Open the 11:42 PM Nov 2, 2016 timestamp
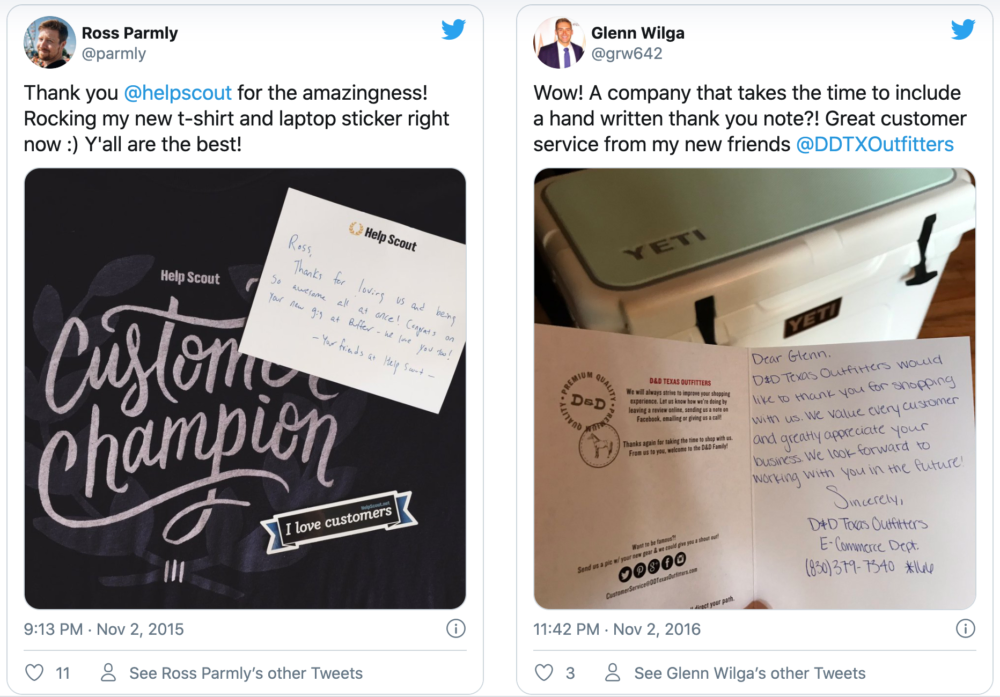The image size is (1000, 697). click(617, 629)
